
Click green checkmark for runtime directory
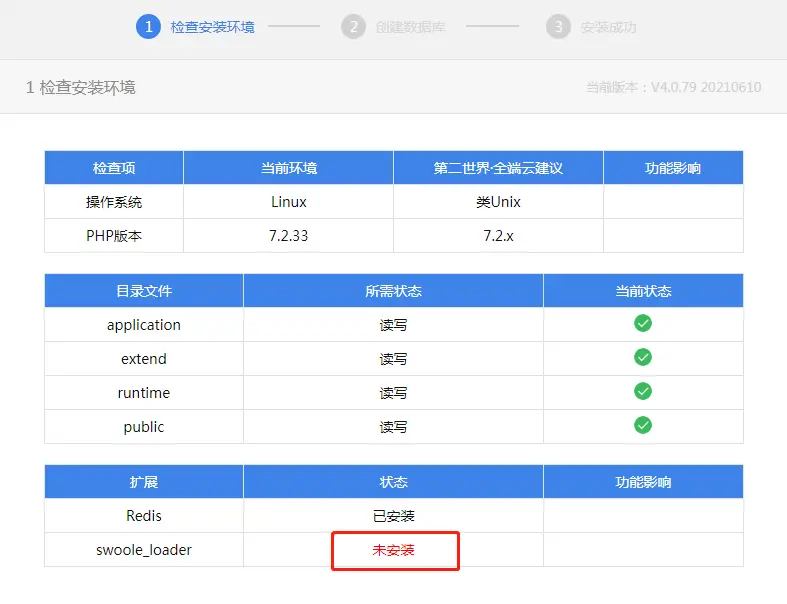pos(643,391)
